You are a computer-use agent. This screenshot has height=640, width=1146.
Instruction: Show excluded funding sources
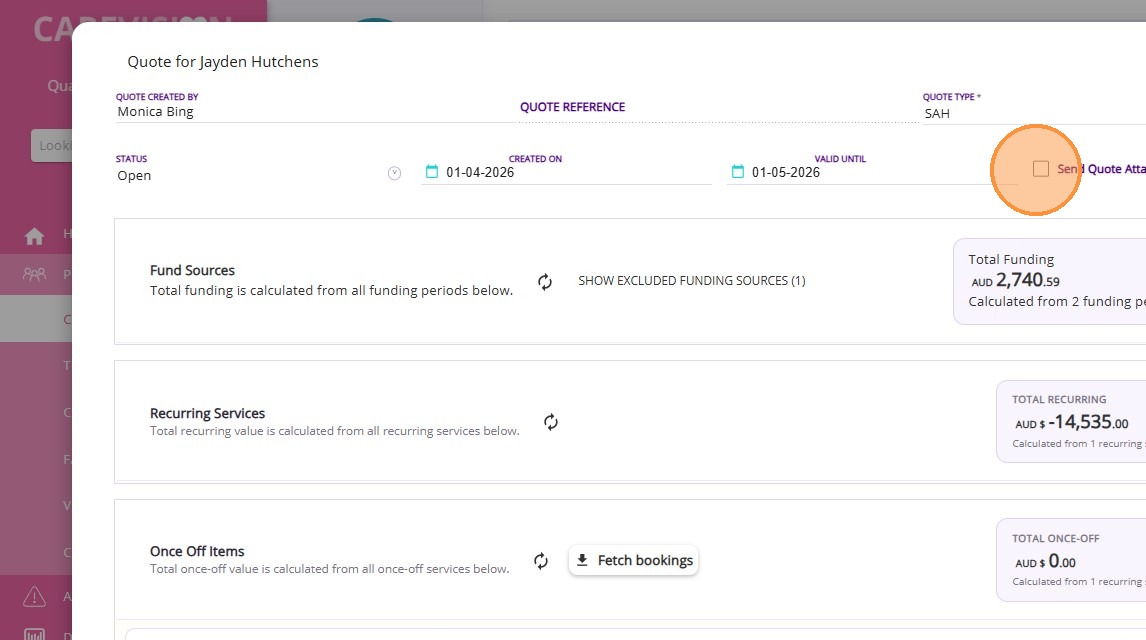click(x=691, y=281)
